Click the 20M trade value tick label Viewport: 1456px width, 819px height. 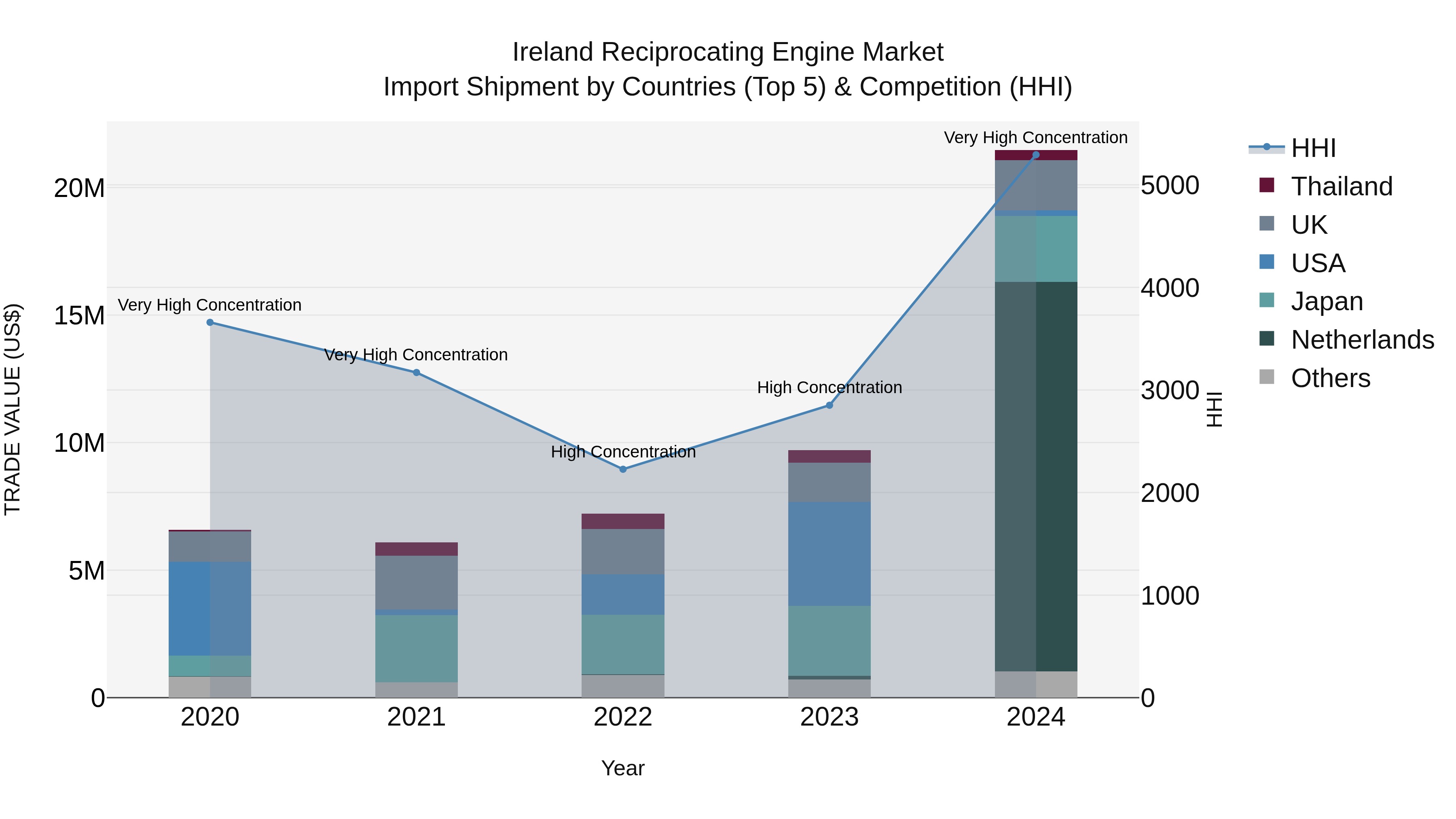pos(79,188)
